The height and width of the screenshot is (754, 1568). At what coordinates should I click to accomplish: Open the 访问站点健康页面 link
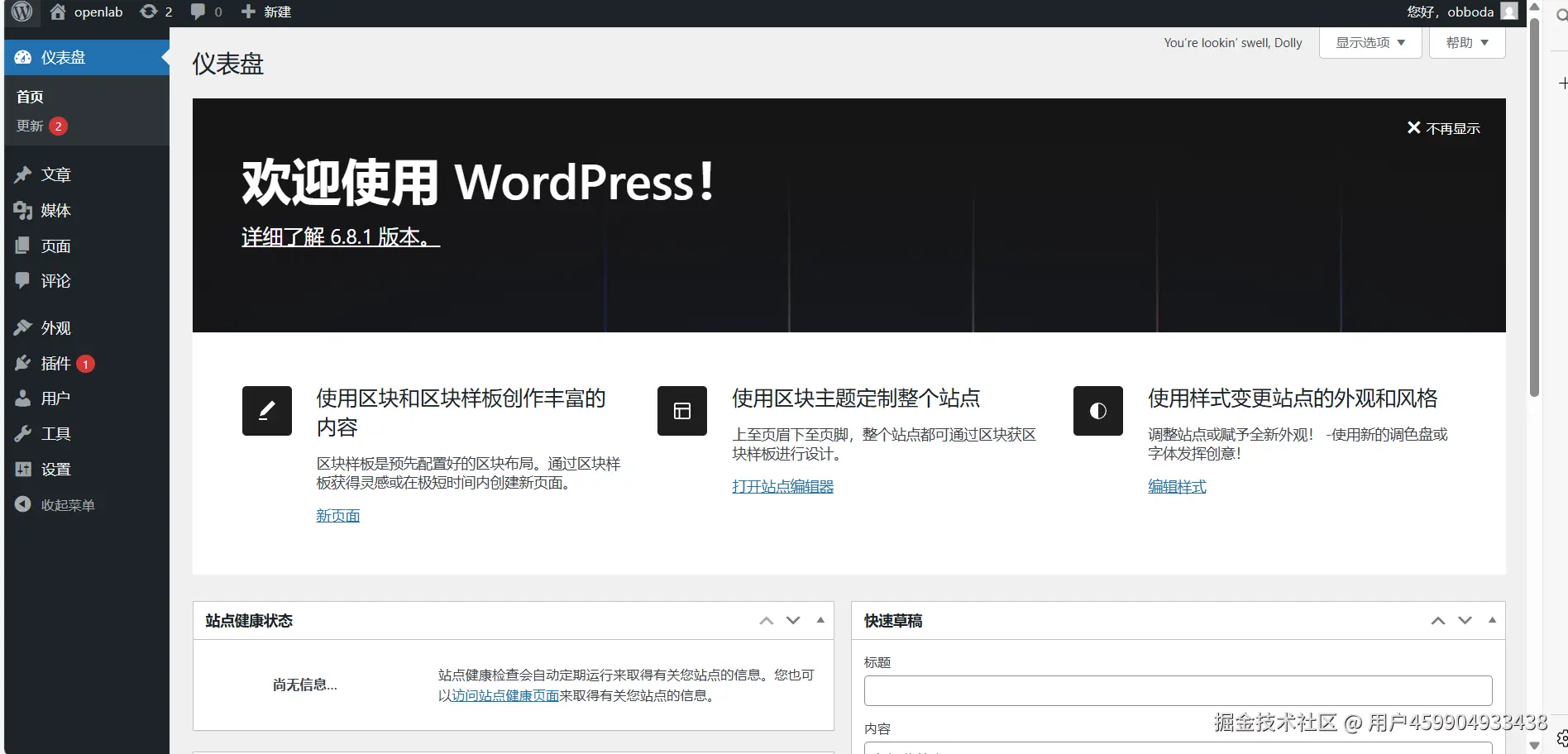tap(505, 695)
